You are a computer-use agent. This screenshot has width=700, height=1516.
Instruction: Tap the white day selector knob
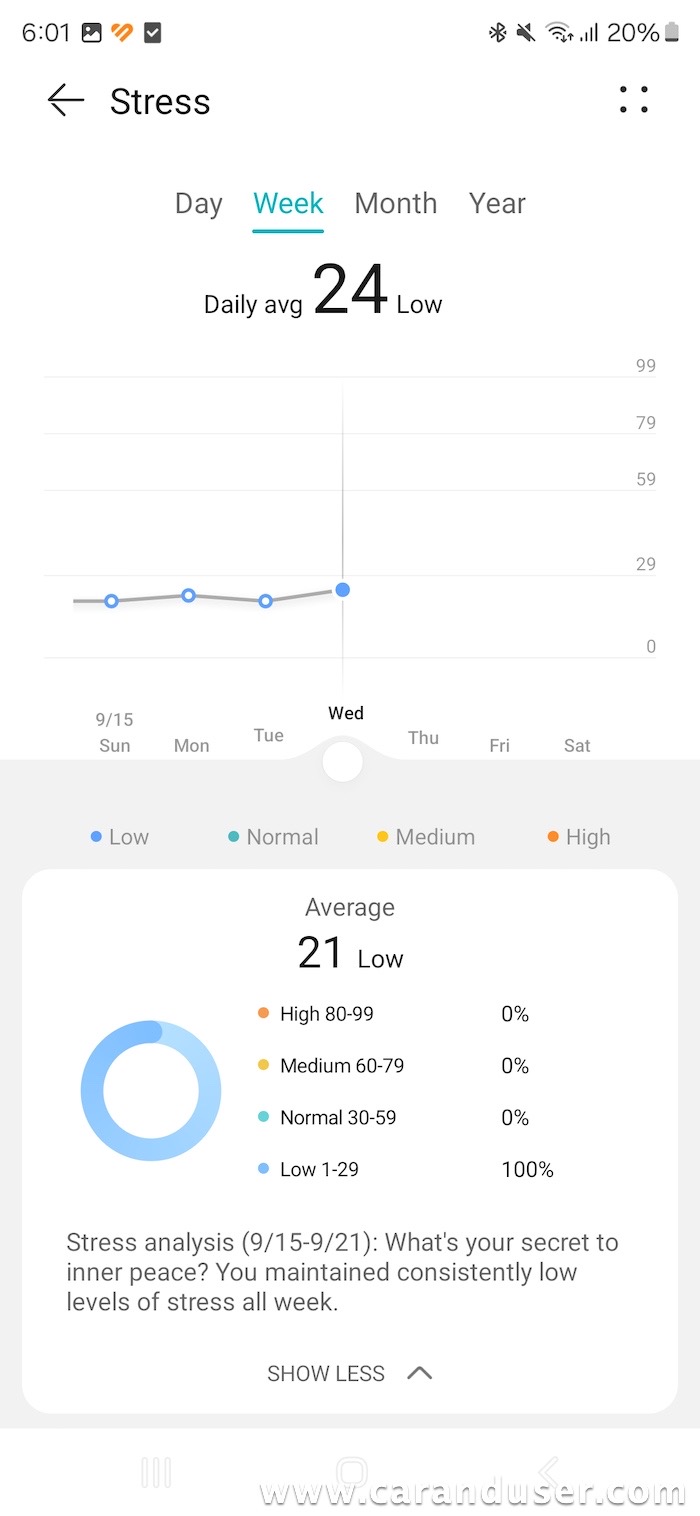(343, 762)
